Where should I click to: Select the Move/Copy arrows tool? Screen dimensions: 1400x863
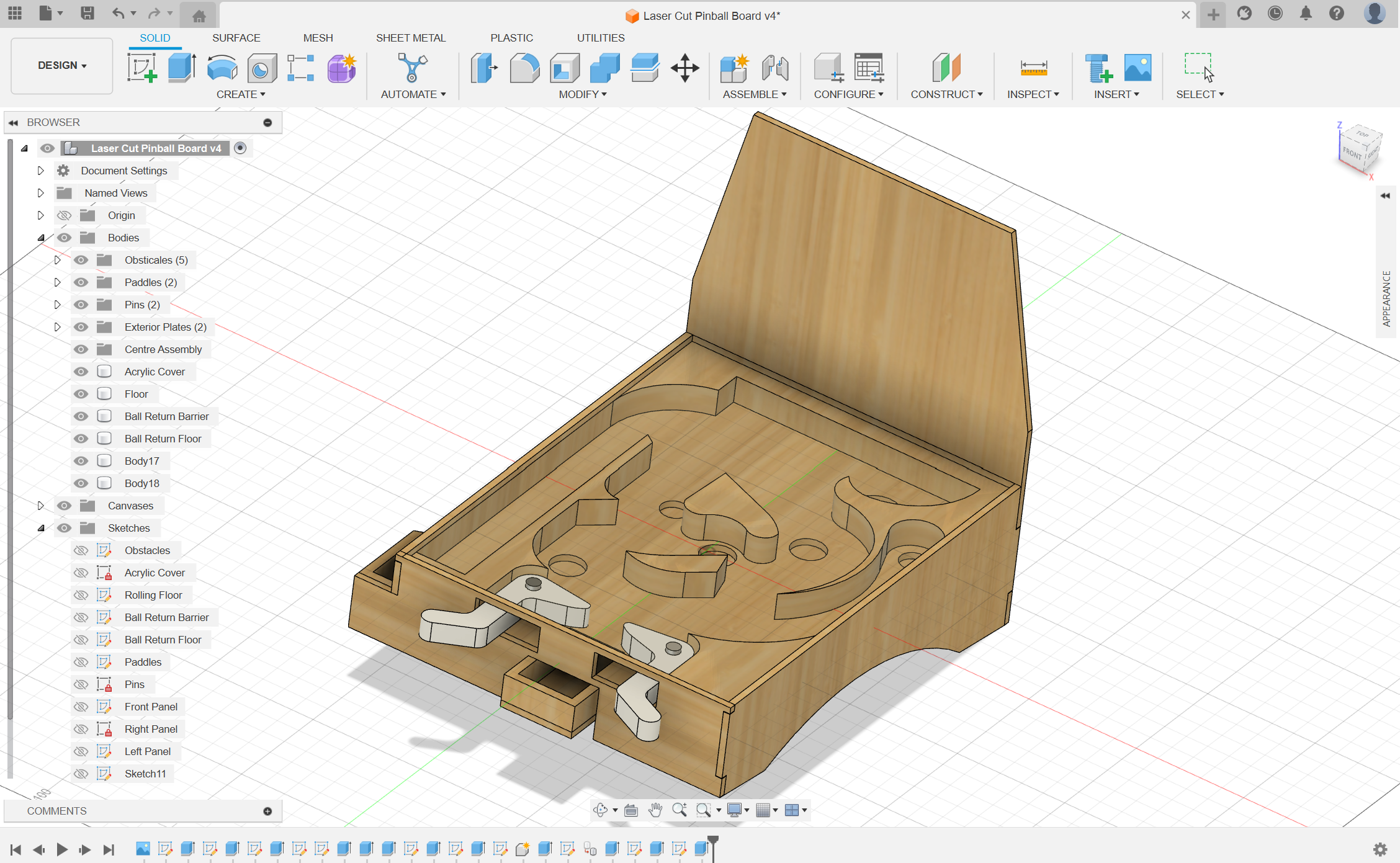[x=684, y=68]
